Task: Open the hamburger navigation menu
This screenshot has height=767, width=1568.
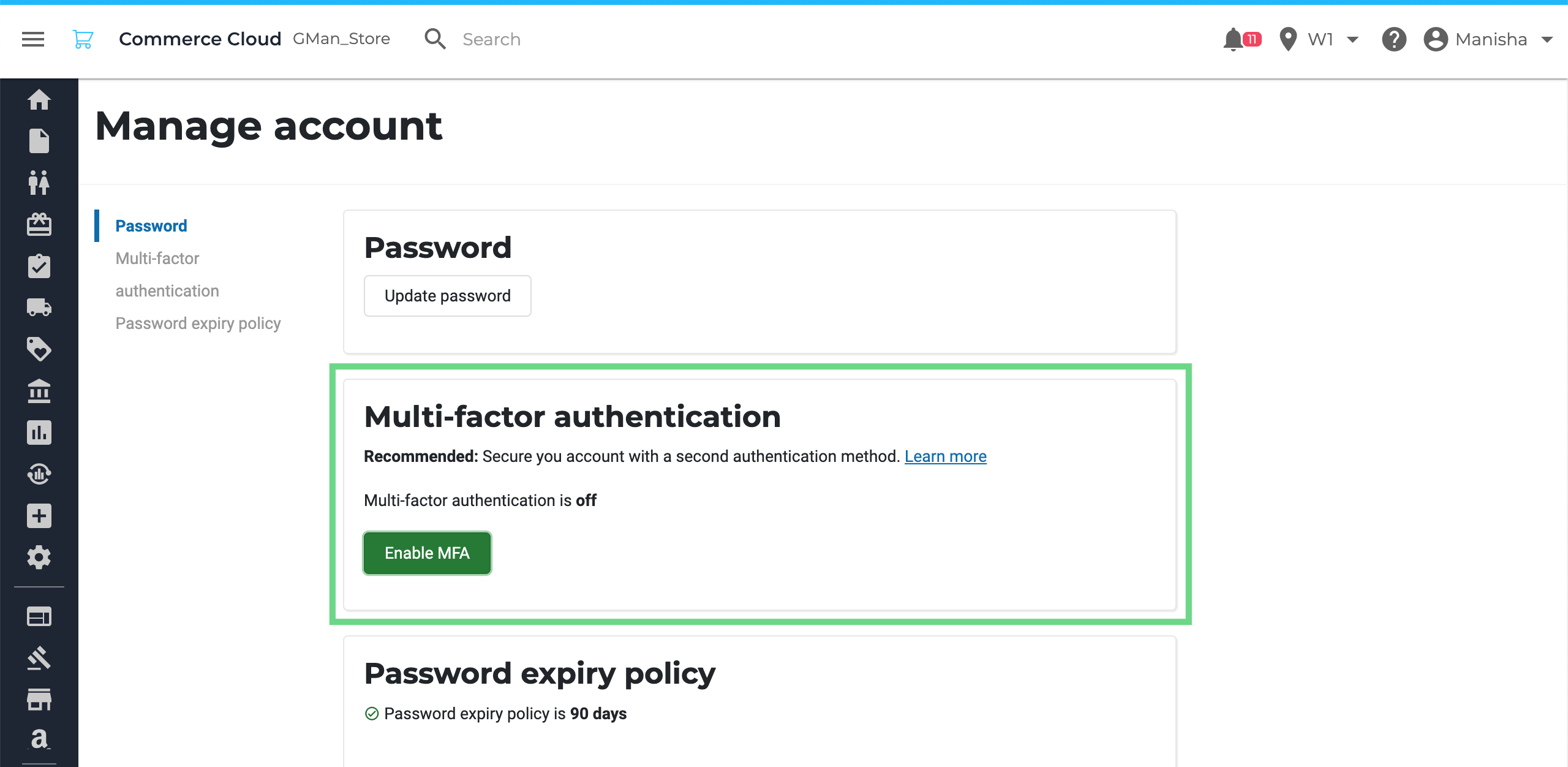Action: click(33, 39)
